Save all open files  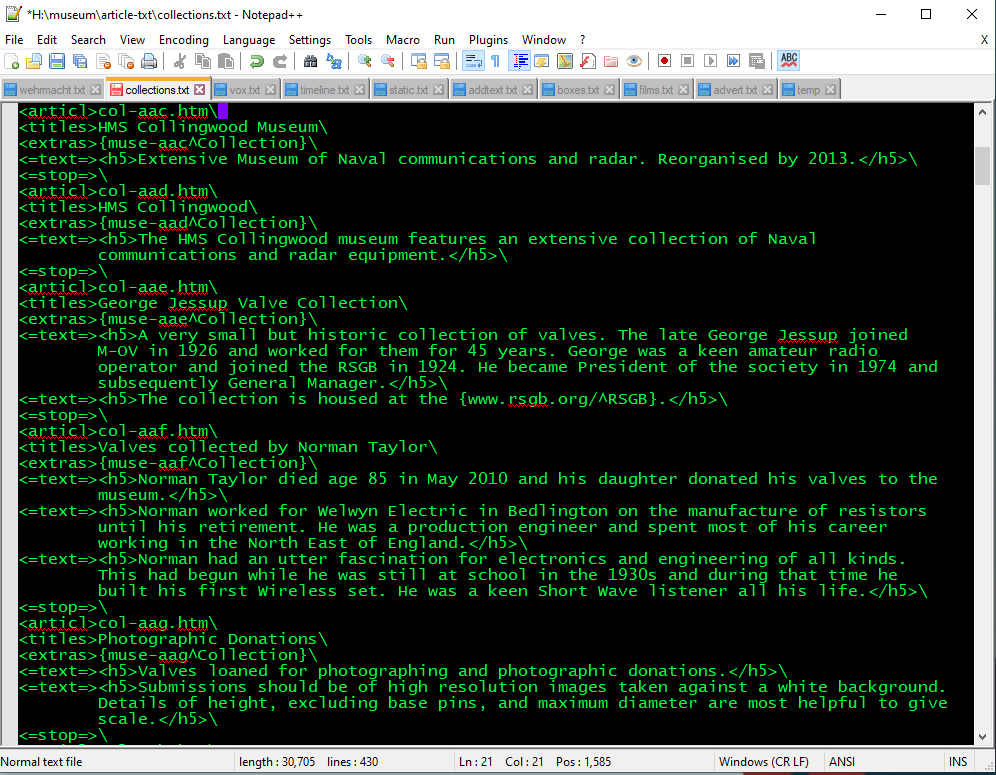pos(80,61)
